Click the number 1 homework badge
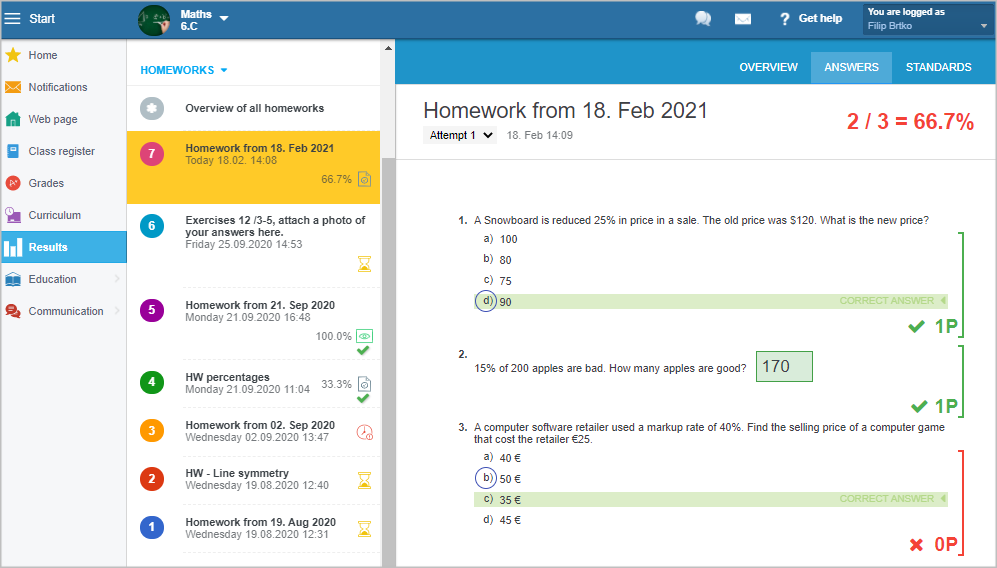The height and width of the screenshot is (568, 997). [x=152, y=527]
